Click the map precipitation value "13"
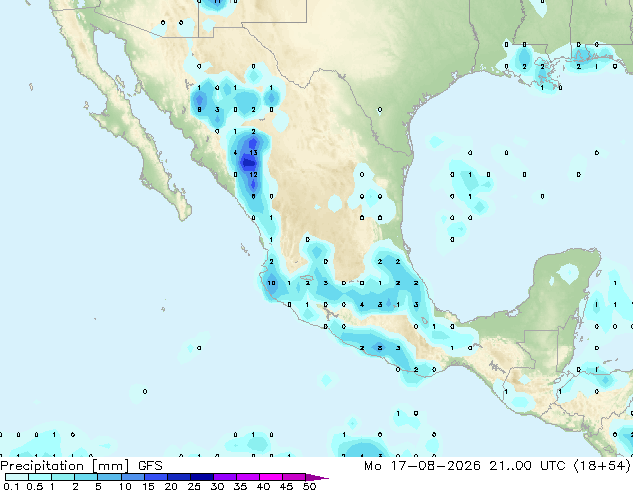634x490 pixels. pyautogui.click(x=254, y=153)
